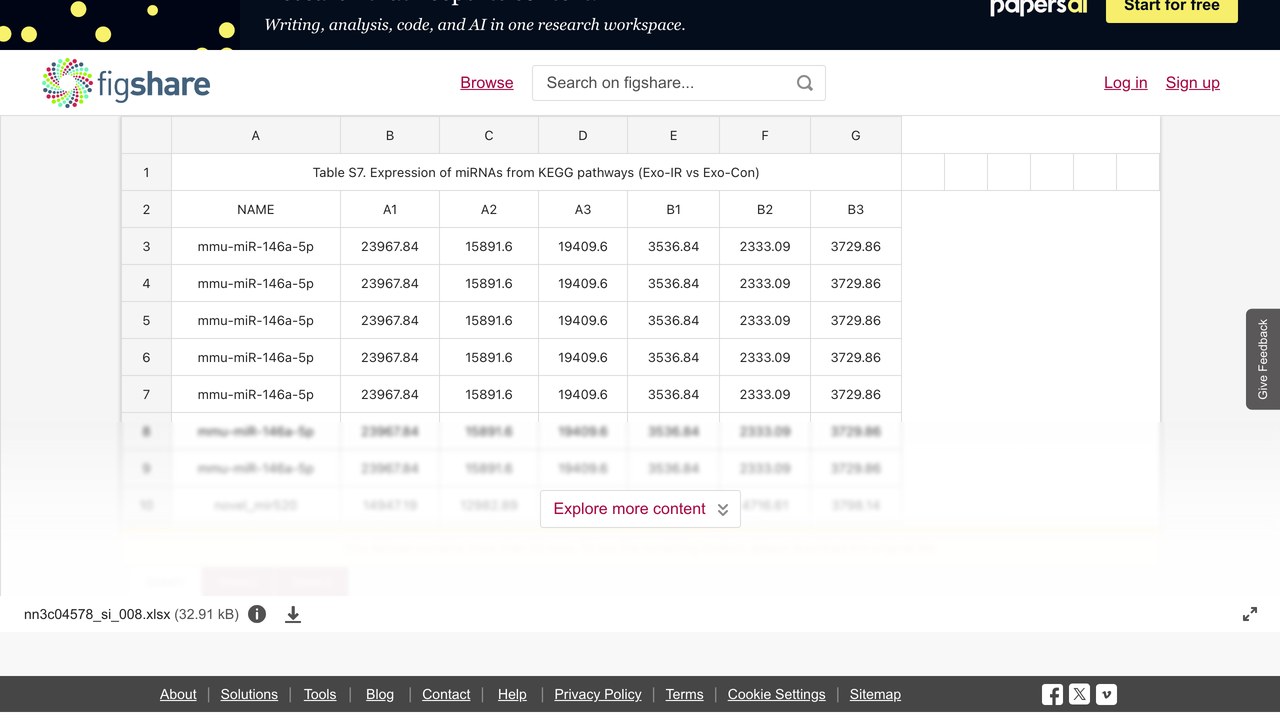Click 19409.6 in row 5
This screenshot has height=720, width=1280.
pos(583,320)
